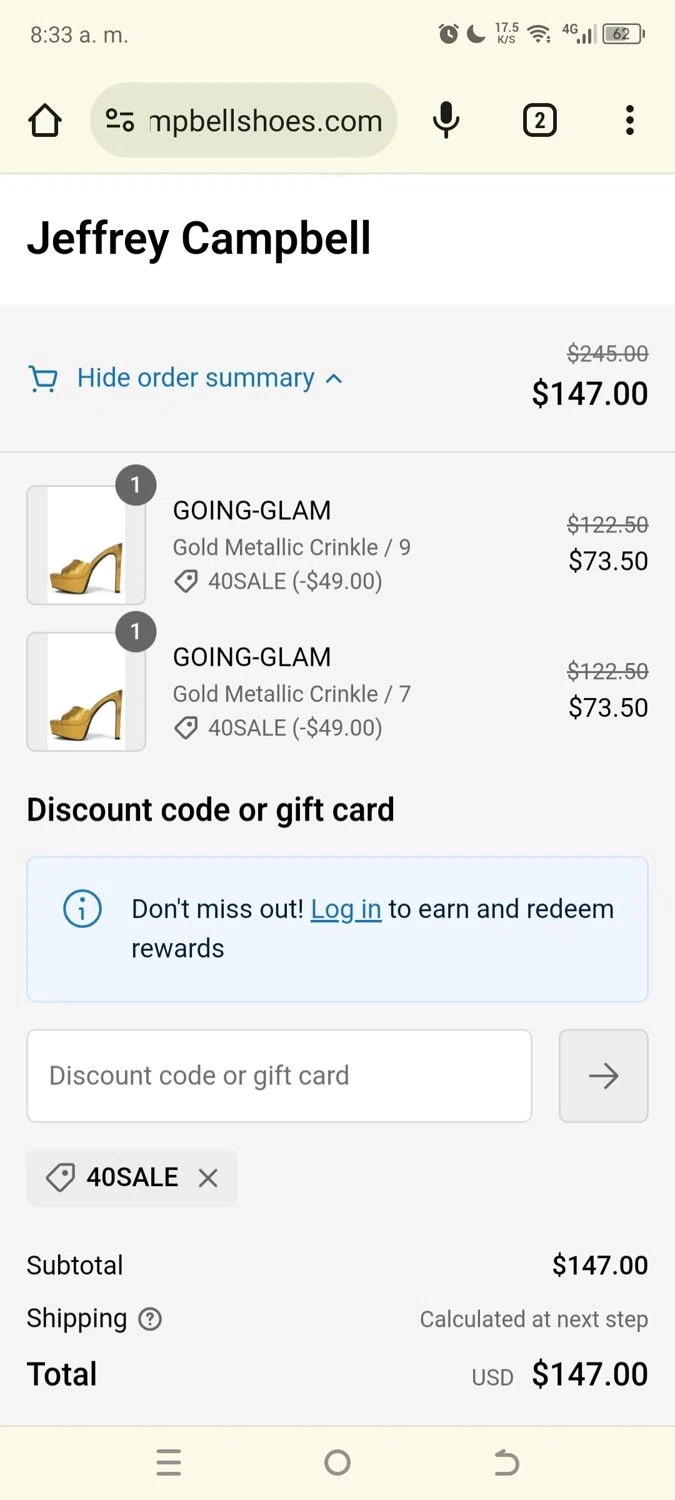Image resolution: width=675 pixels, height=1500 pixels.
Task: Tap the address bar URL
Action: (265, 121)
